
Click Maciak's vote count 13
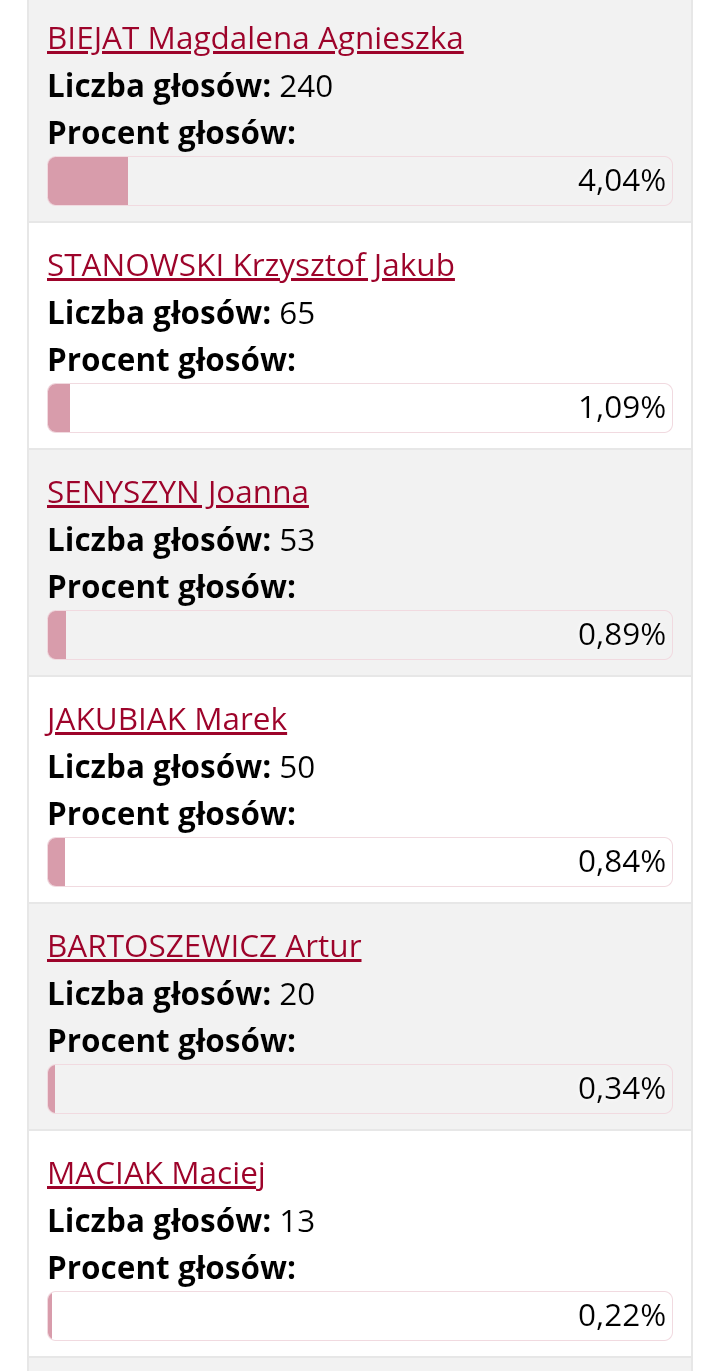pos(297,1222)
